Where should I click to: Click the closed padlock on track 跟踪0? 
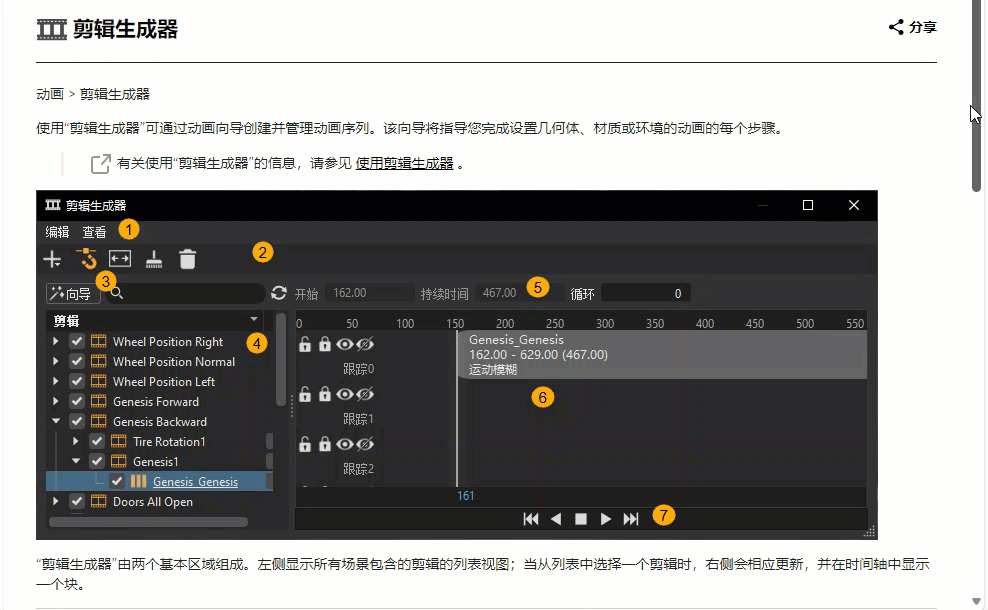pos(325,344)
